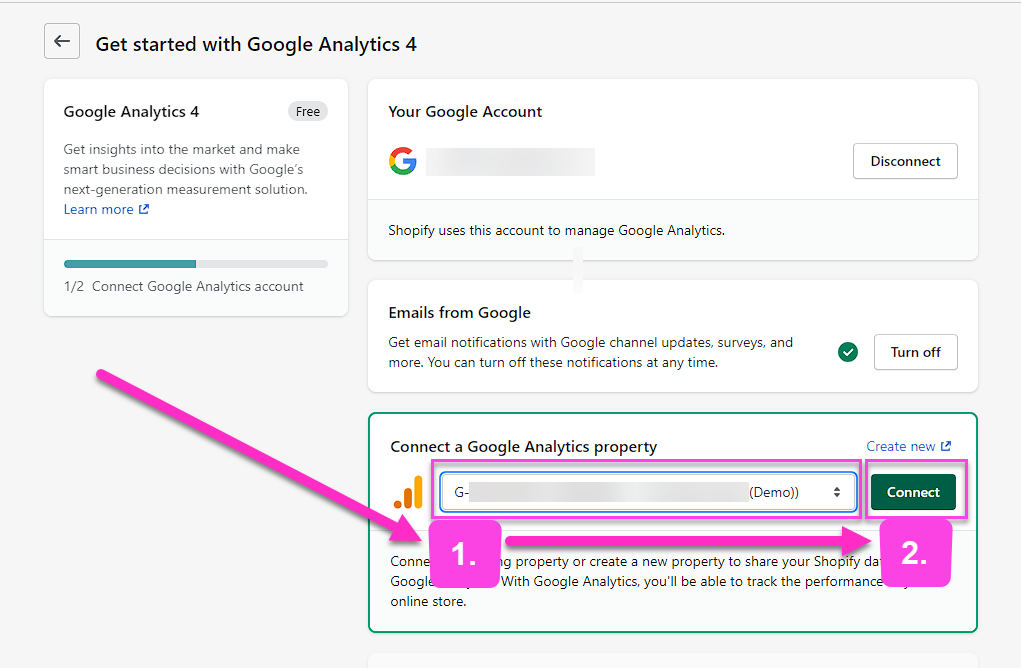This screenshot has width=1021, height=668.
Task: Click the blurred Google account email
Action: pyautogui.click(x=510, y=161)
